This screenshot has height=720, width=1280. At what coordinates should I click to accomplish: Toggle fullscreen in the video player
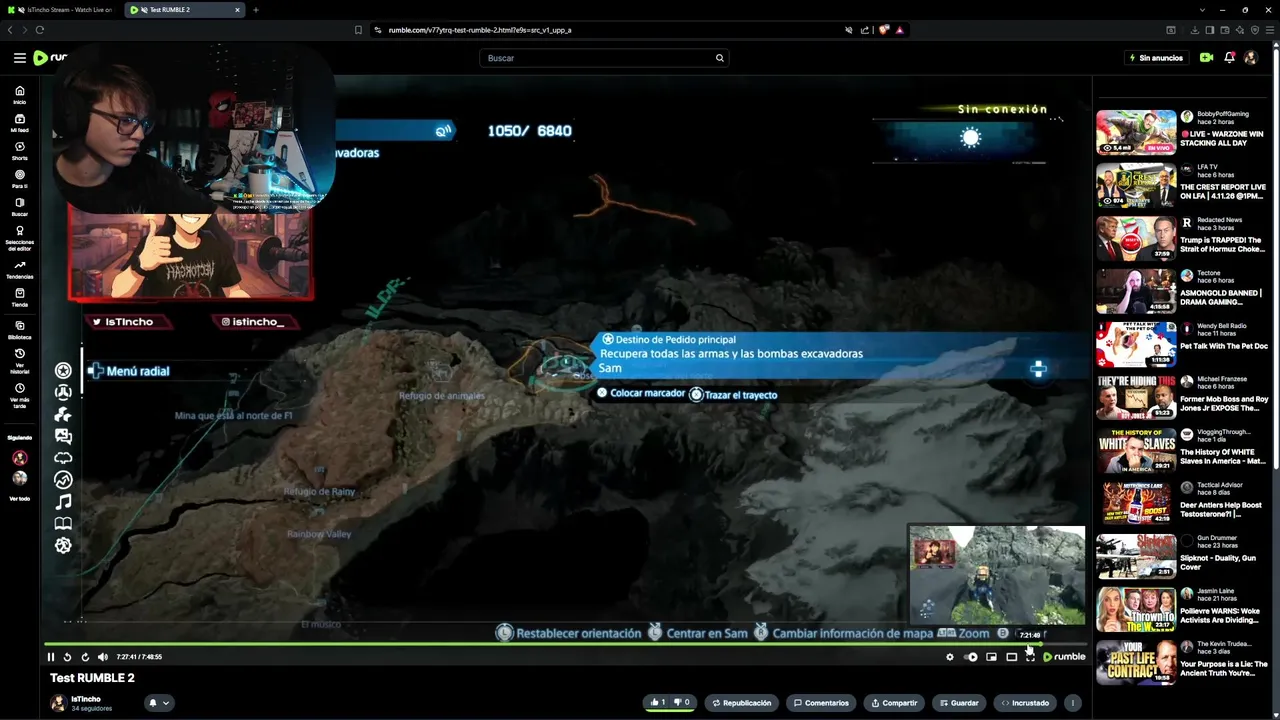(x=1030, y=657)
